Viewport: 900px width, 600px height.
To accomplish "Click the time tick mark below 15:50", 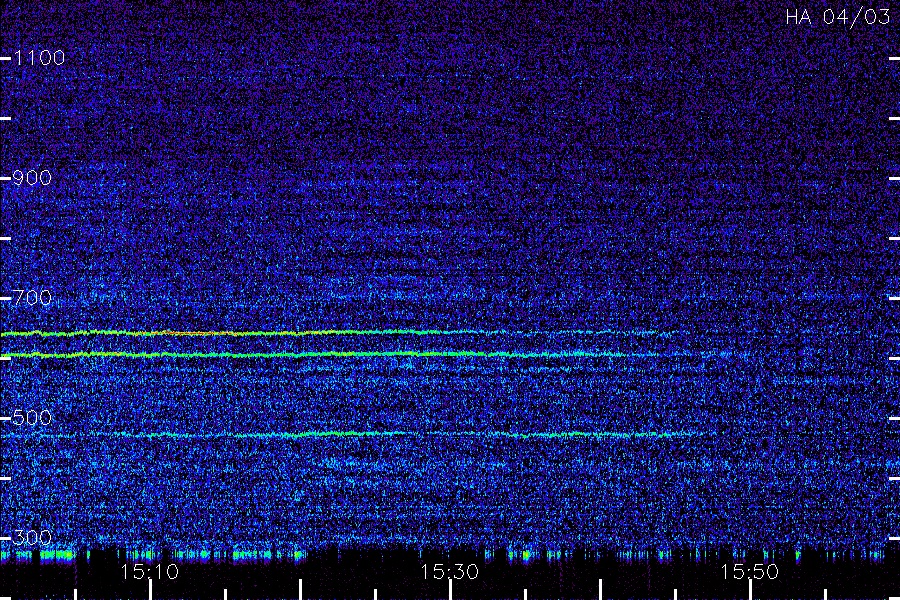I will point(750,590).
